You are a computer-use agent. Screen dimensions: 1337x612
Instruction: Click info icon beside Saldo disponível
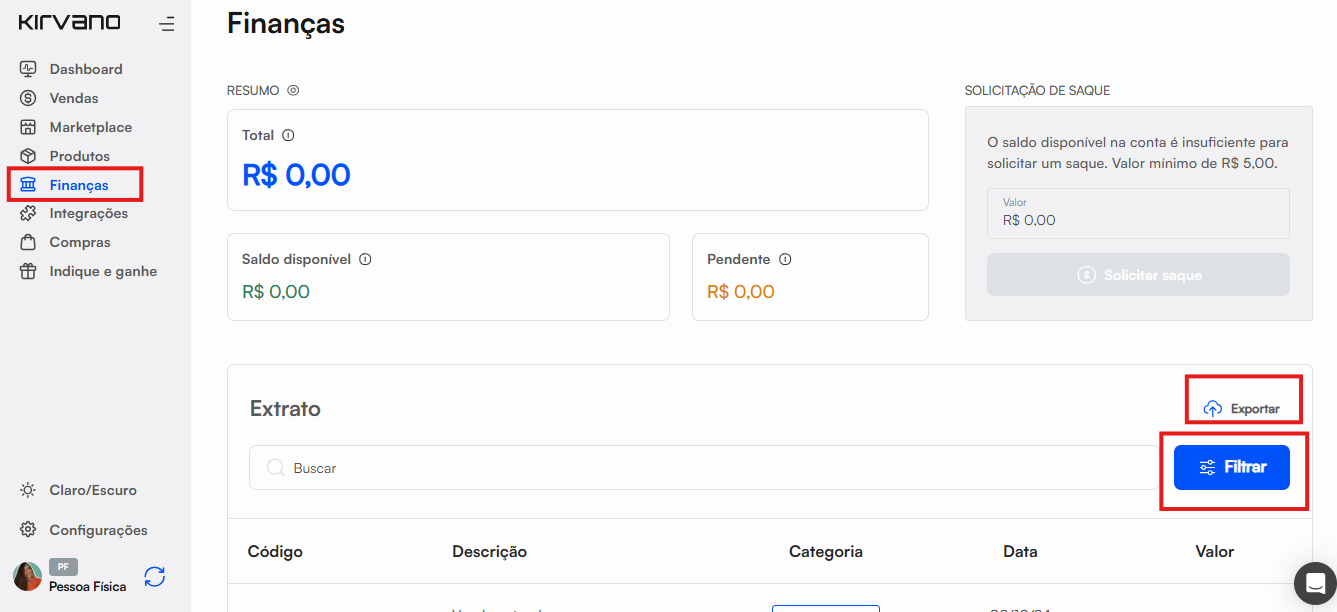click(x=365, y=259)
